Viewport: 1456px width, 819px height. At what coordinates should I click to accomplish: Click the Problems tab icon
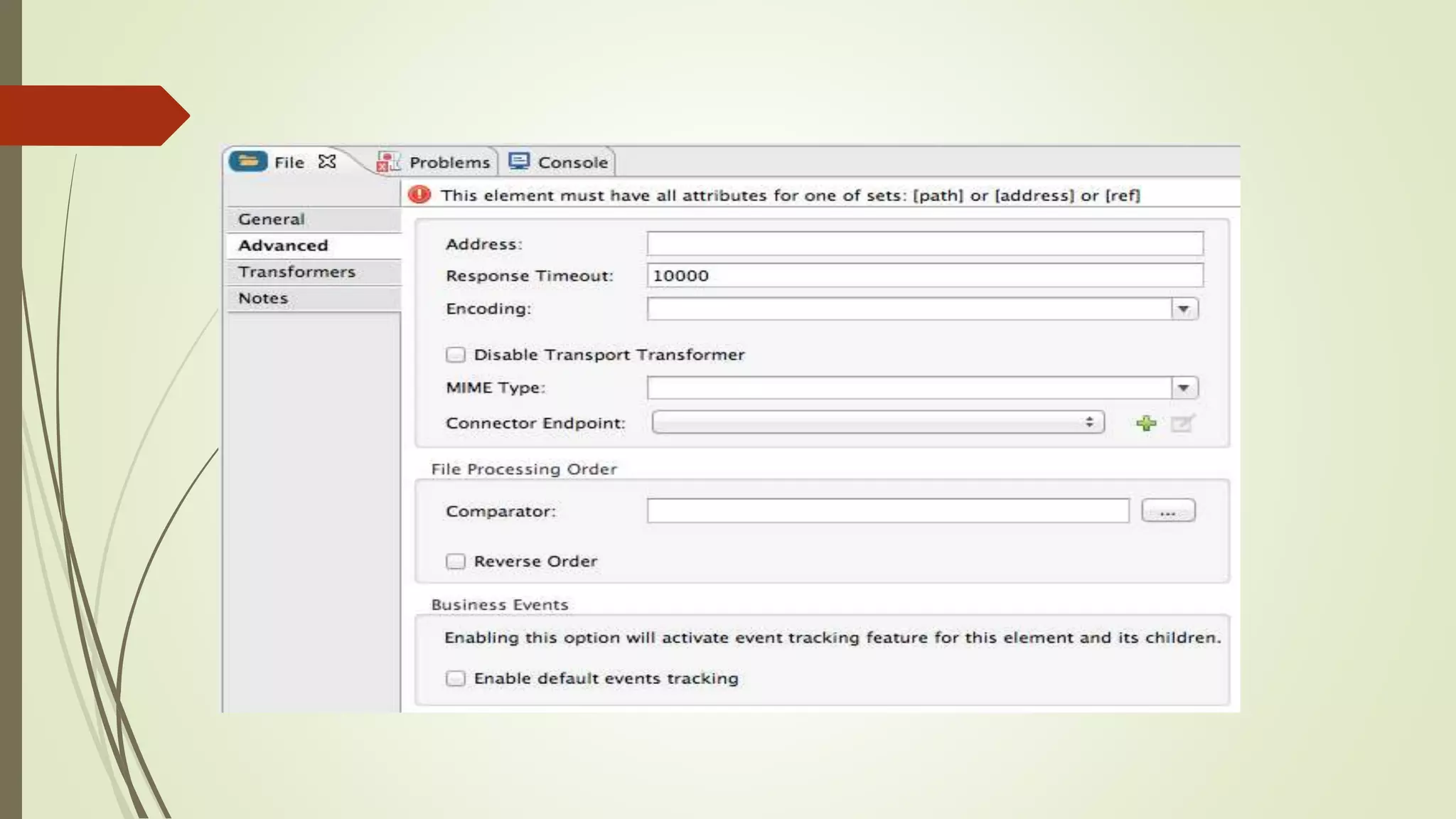tap(388, 162)
